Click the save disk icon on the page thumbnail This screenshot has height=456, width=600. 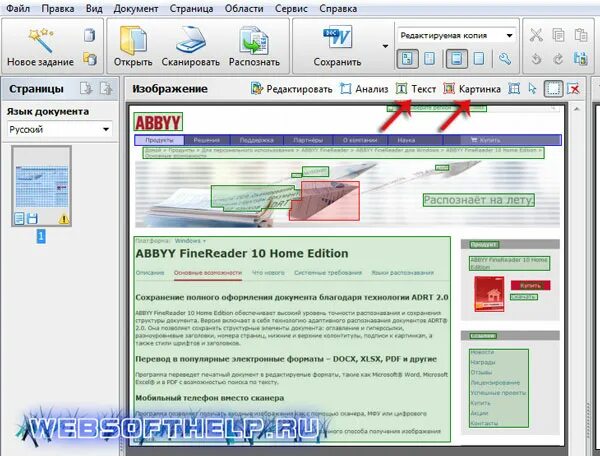coord(33,219)
